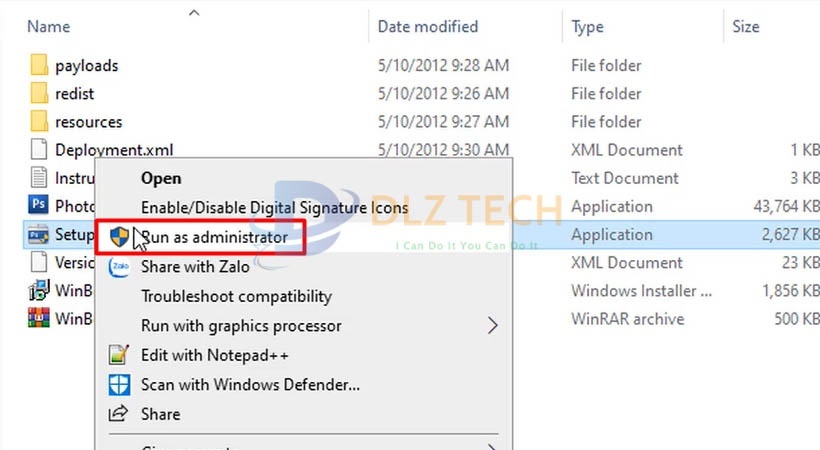Select Troubleshoot compatibility option
Screen dimensions: 820x450
click(236, 296)
